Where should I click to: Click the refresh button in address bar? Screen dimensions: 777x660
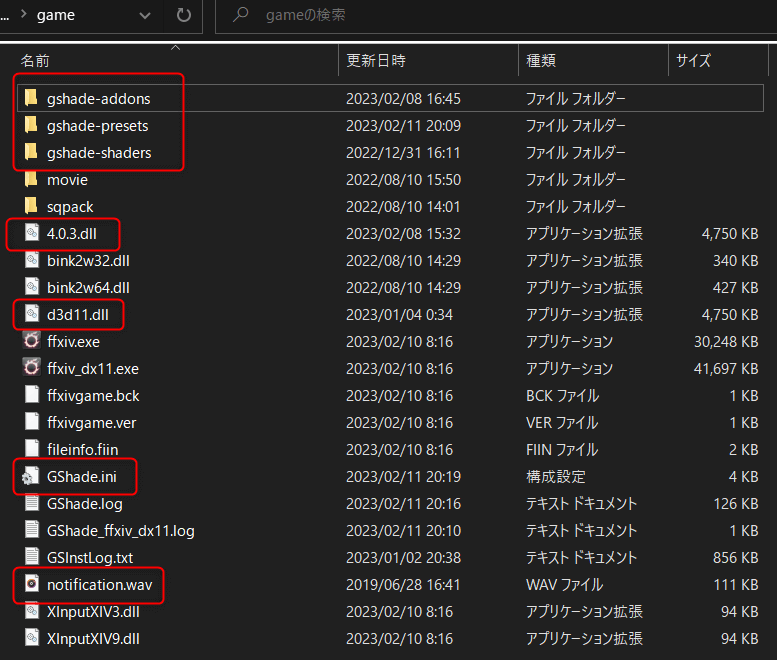pos(184,15)
